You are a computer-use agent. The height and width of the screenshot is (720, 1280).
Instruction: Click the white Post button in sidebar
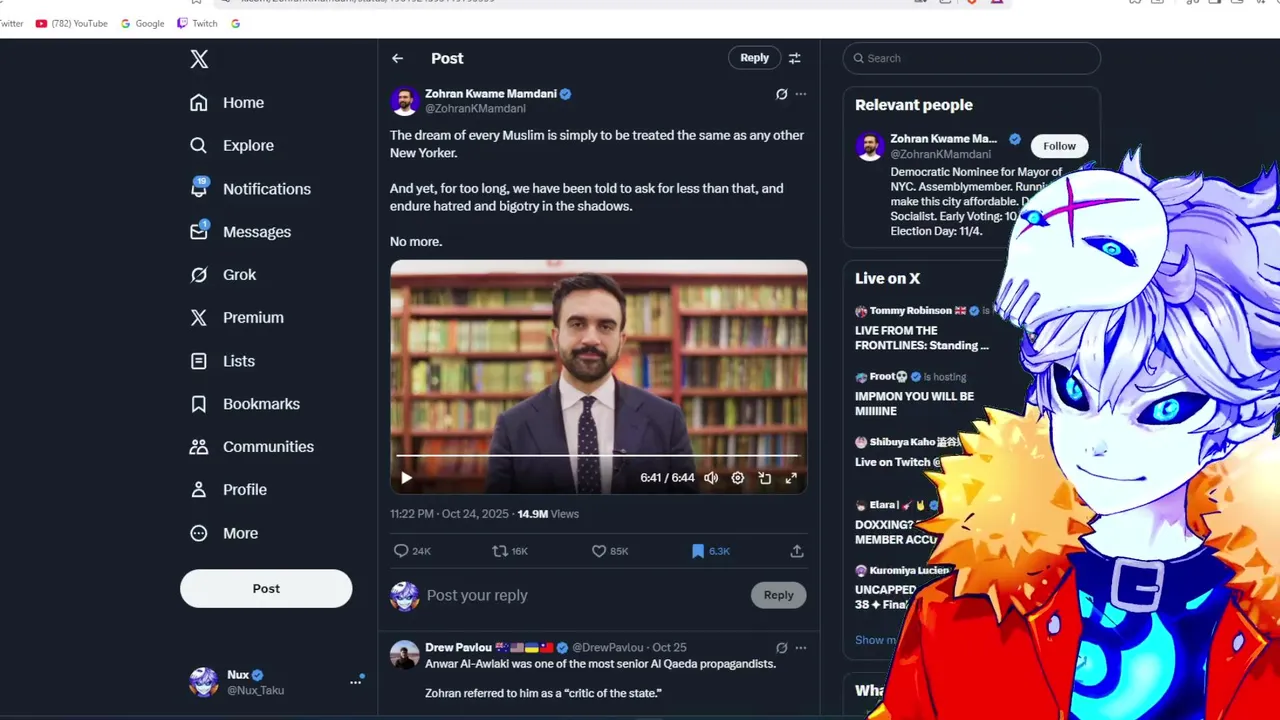coord(266,588)
